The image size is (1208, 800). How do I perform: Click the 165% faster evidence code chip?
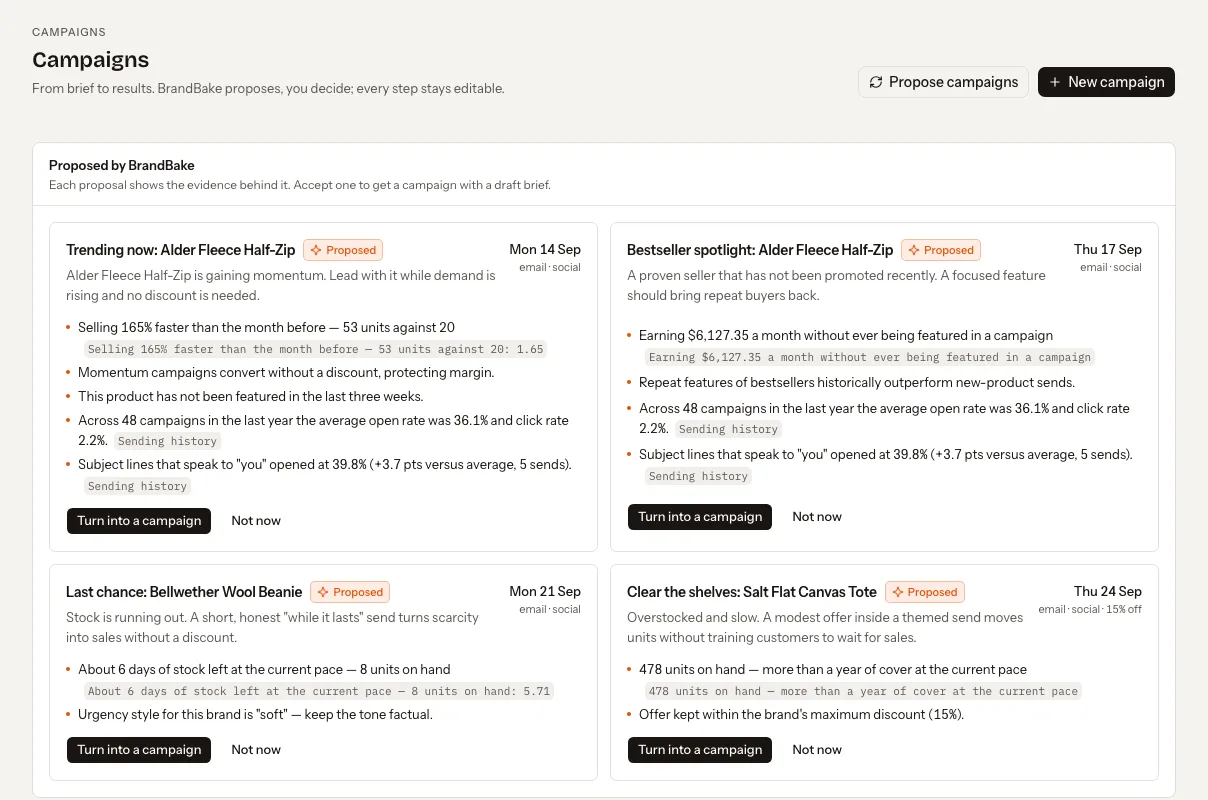(x=315, y=349)
